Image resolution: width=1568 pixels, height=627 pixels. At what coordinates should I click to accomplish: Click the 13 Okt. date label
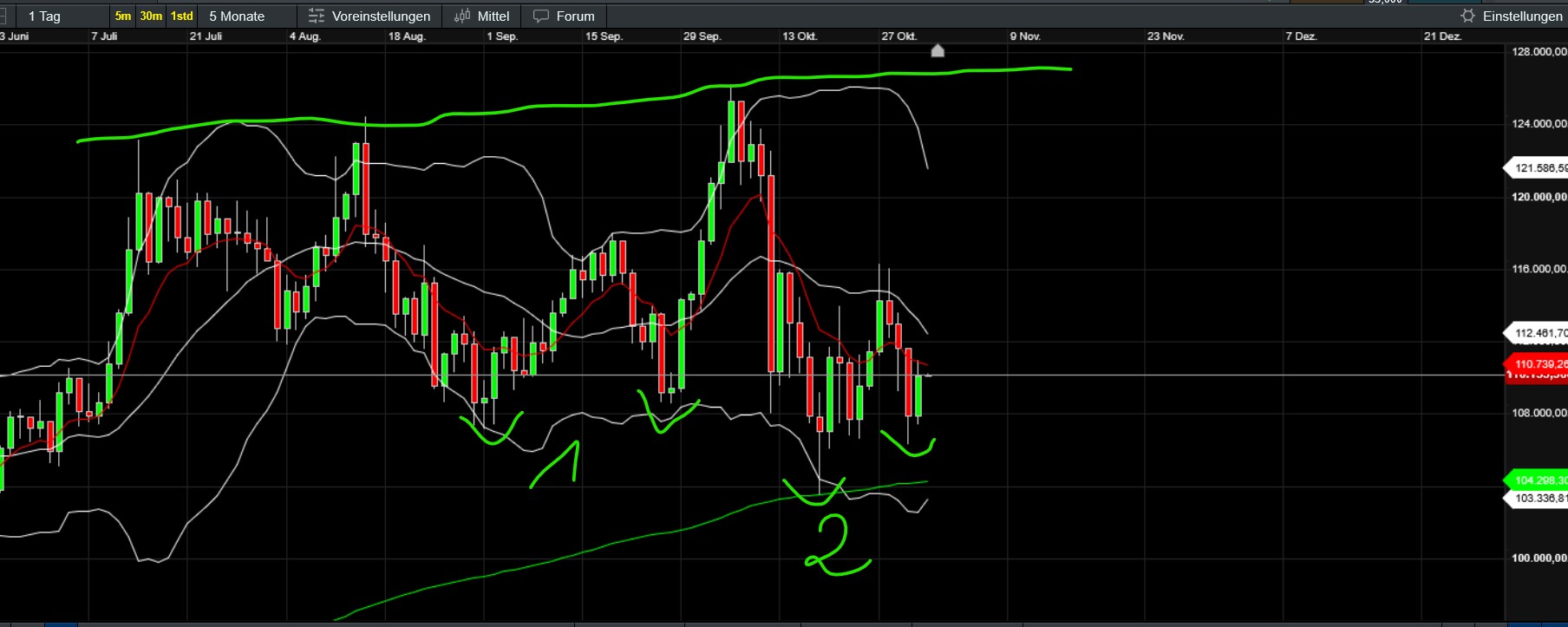pos(800,36)
